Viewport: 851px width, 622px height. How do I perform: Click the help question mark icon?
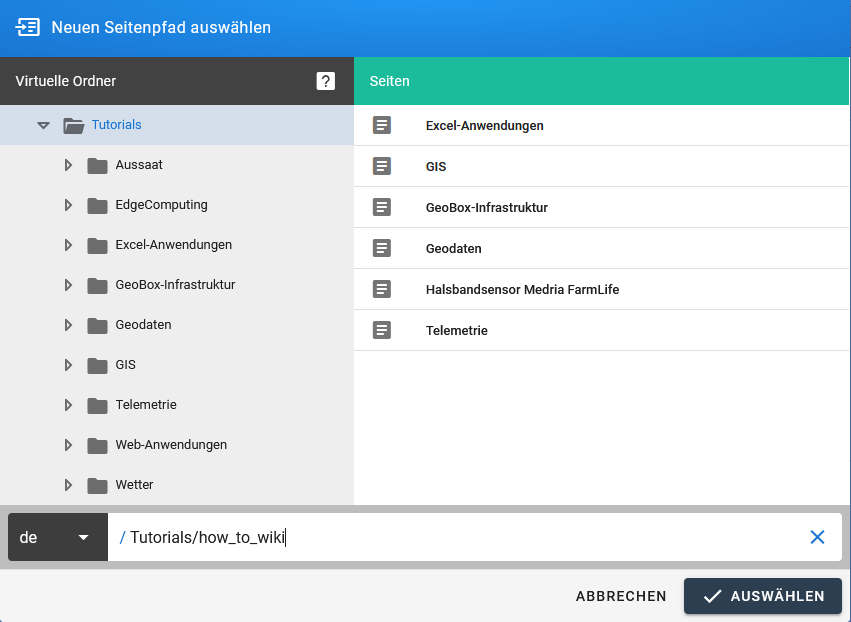point(325,81)
